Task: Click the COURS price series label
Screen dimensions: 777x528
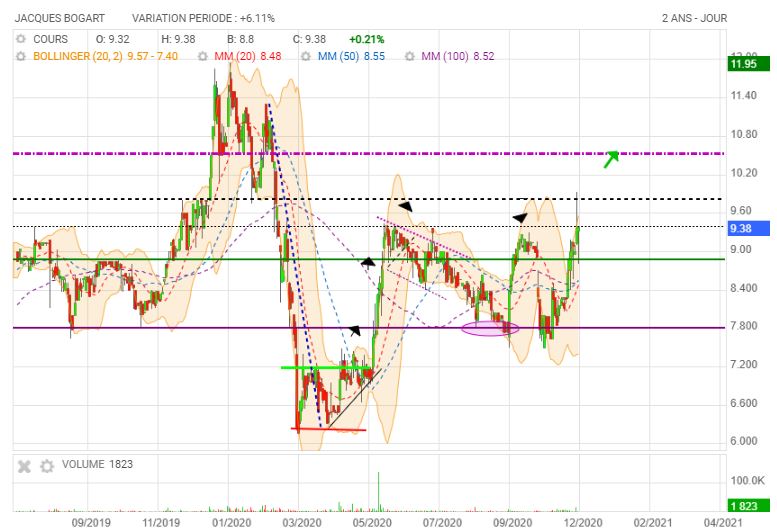Action: coord(50,39)
